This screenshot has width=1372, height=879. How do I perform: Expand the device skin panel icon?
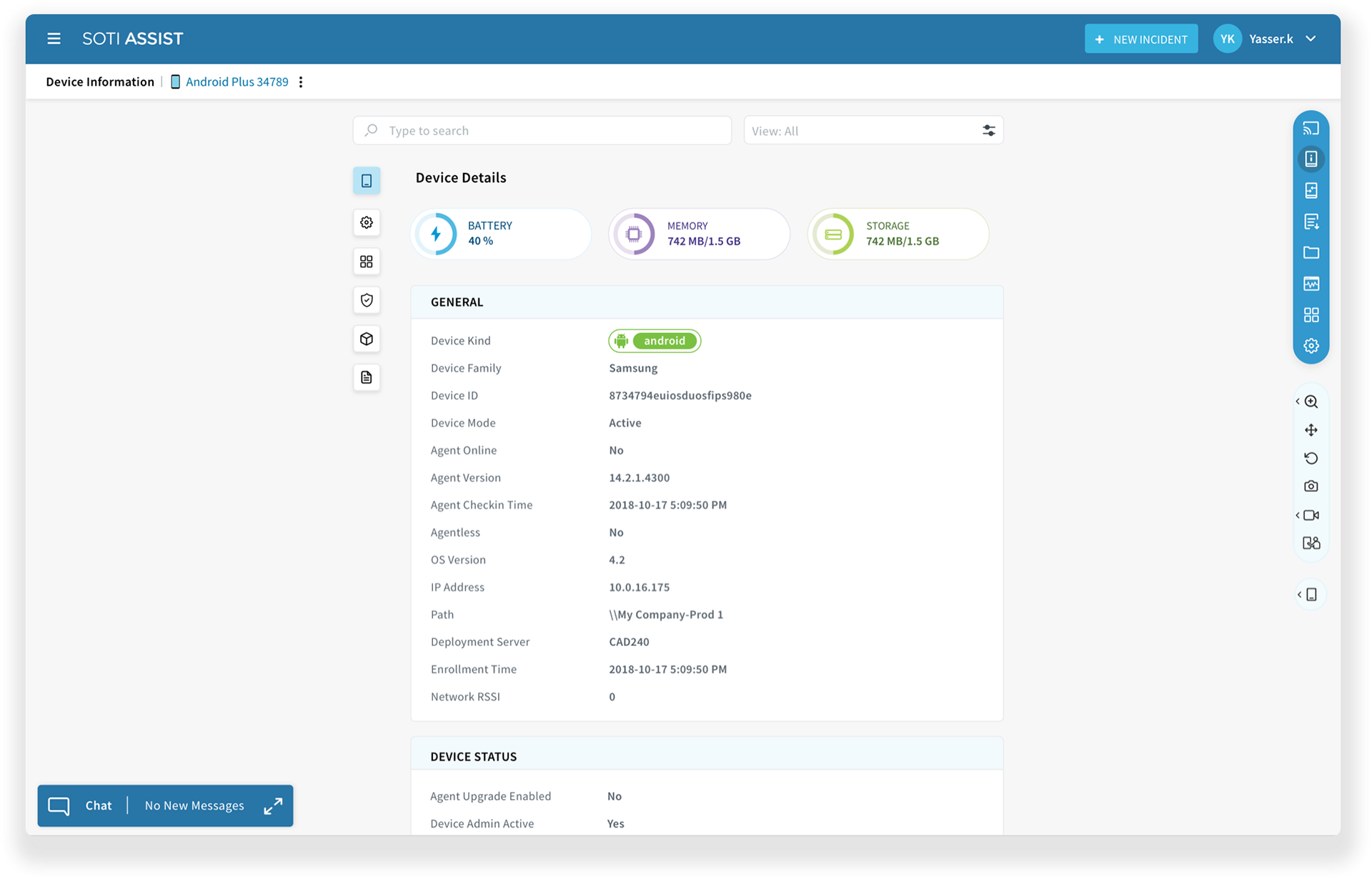[x=1312, y=595]
